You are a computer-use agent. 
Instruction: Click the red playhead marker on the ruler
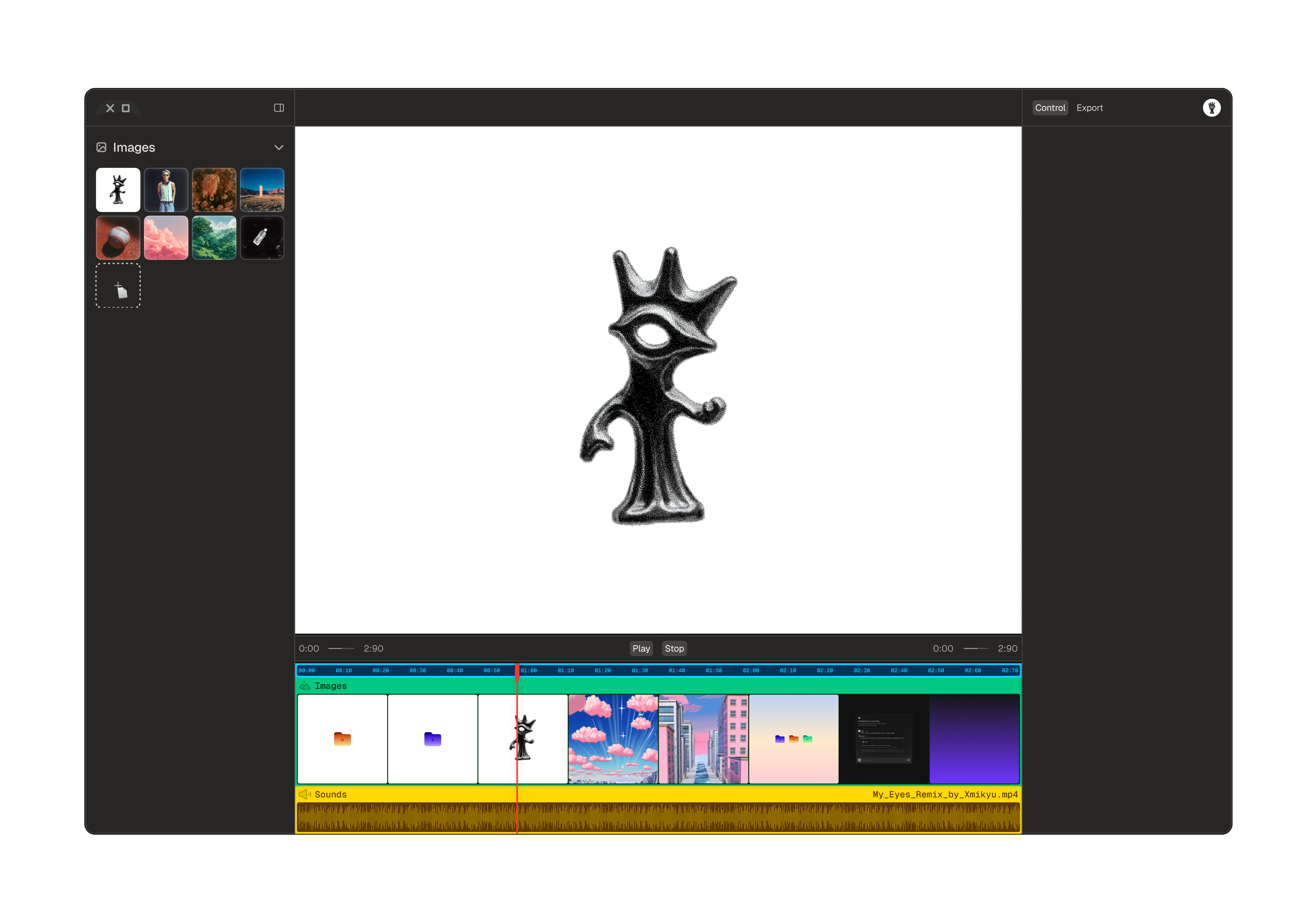point(517,670)
